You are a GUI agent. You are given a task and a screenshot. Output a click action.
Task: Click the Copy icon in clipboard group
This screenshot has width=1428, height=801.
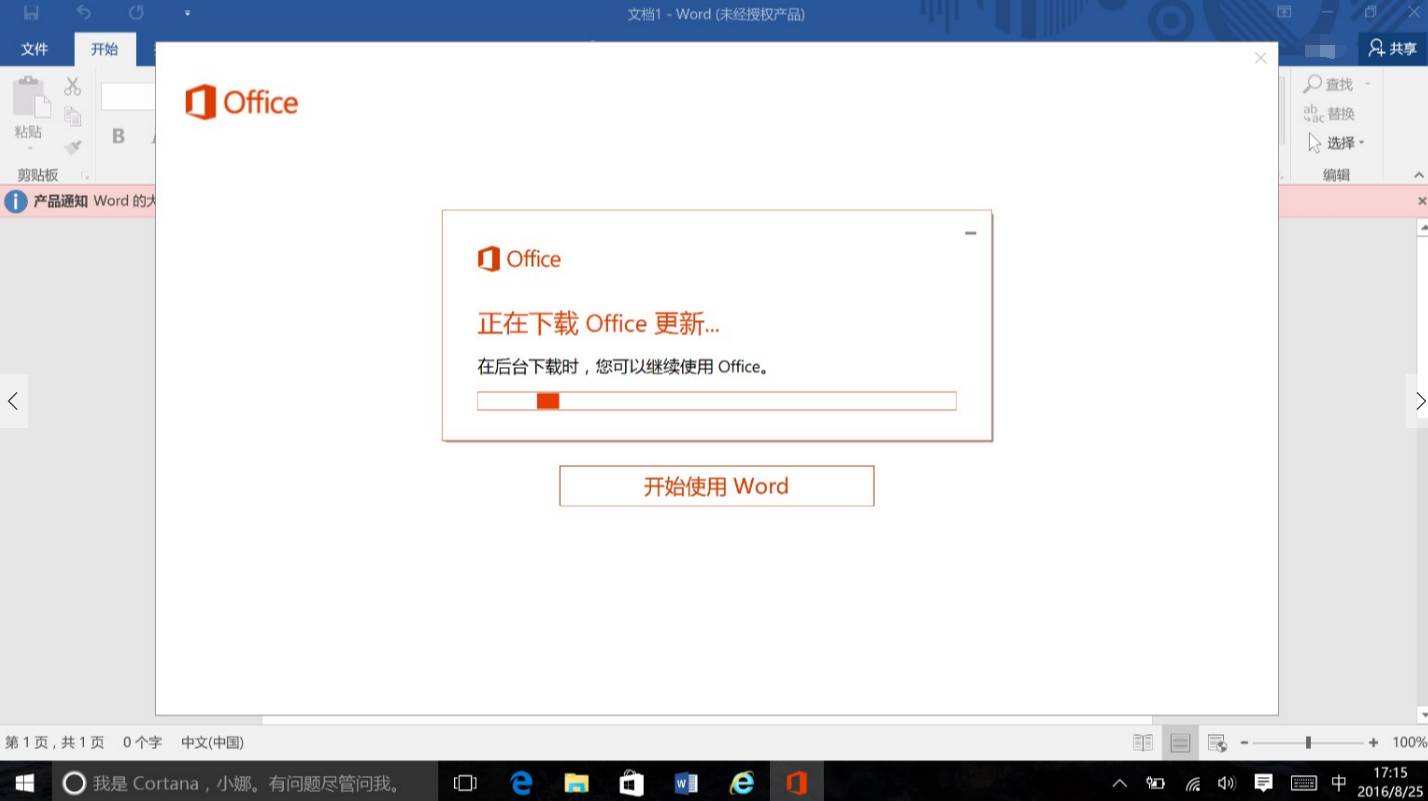(71, 115)
